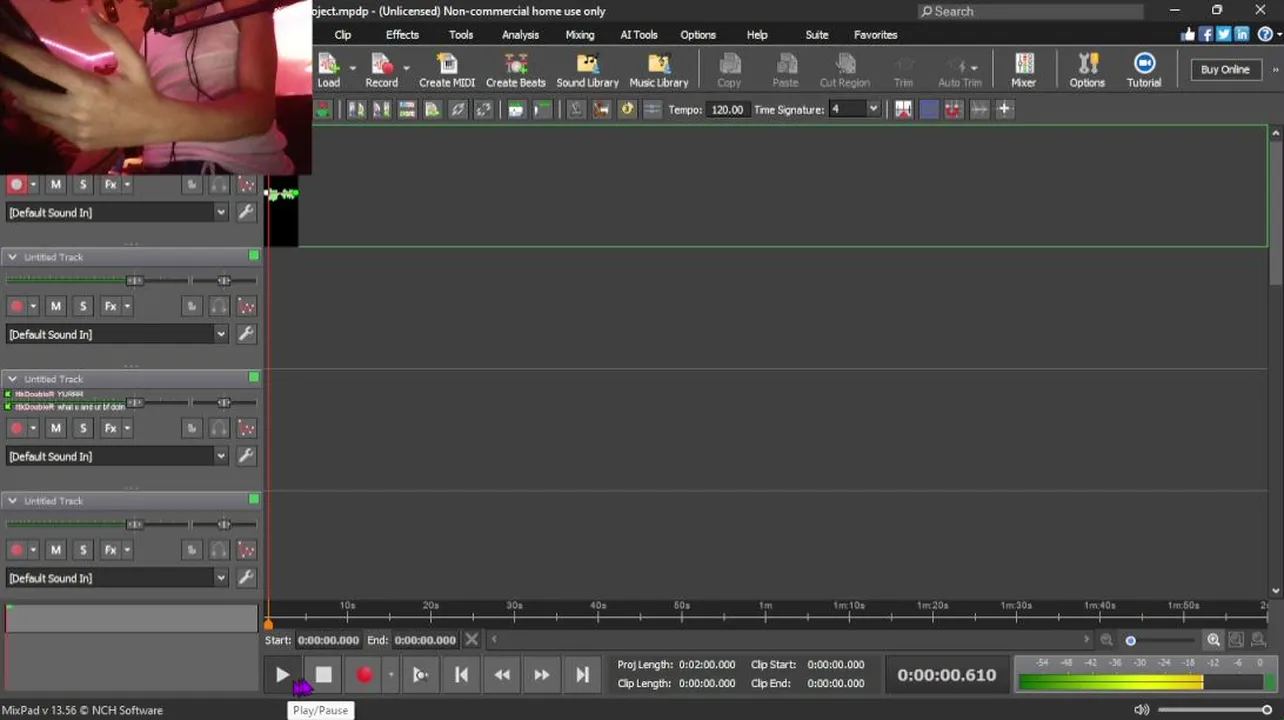1284x720 pixels.
Task: Open the Favorites menu item
Action: click(875, 35)
